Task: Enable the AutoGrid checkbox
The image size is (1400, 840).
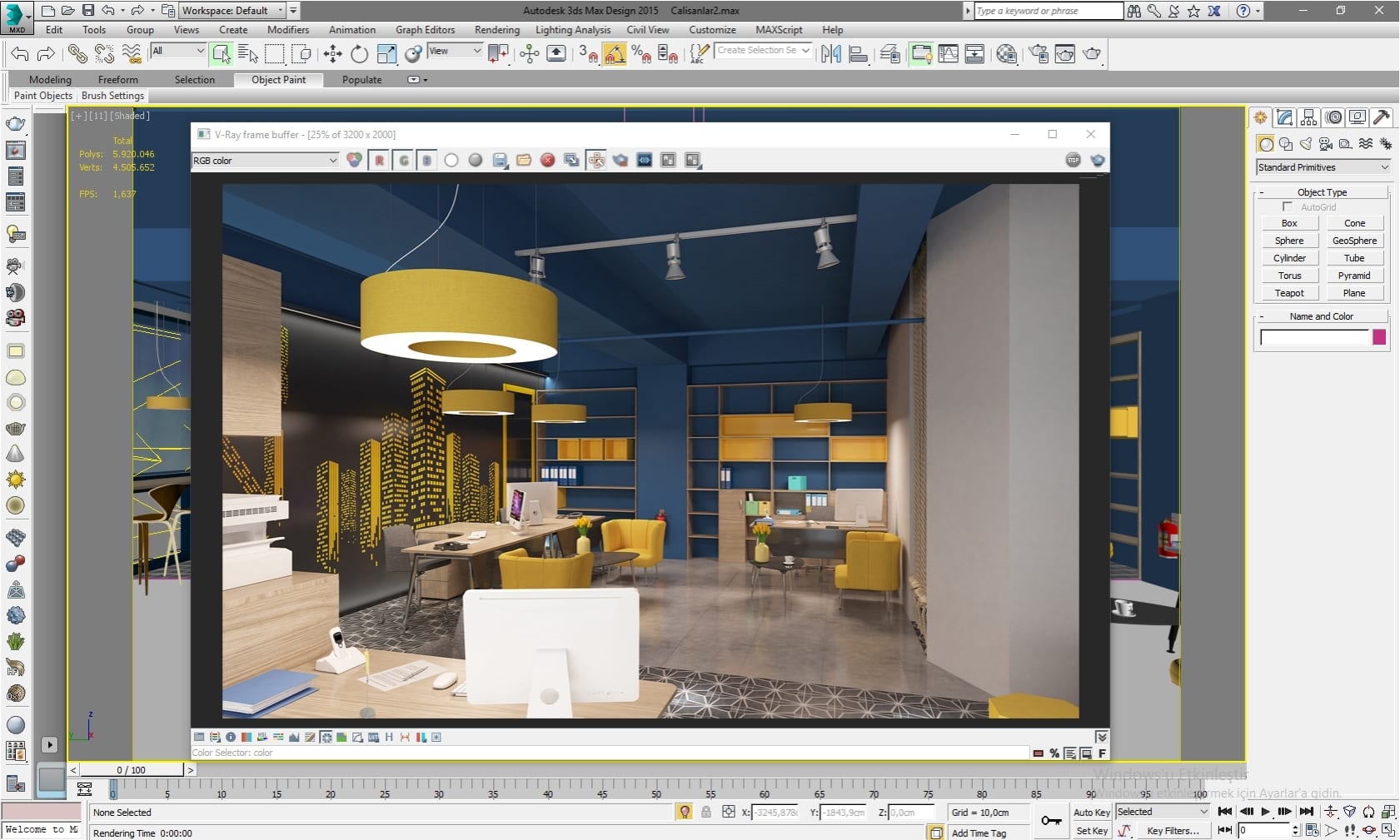Action: pyautogui.click(x=1288, y=206)
